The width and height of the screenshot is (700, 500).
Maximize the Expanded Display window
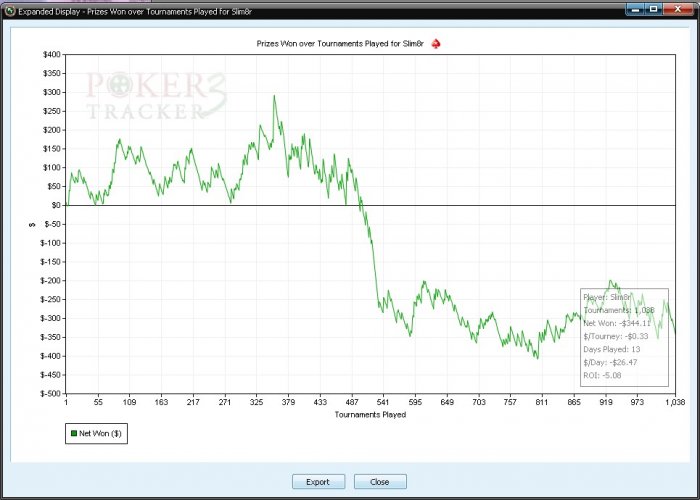tap(654, 9)
